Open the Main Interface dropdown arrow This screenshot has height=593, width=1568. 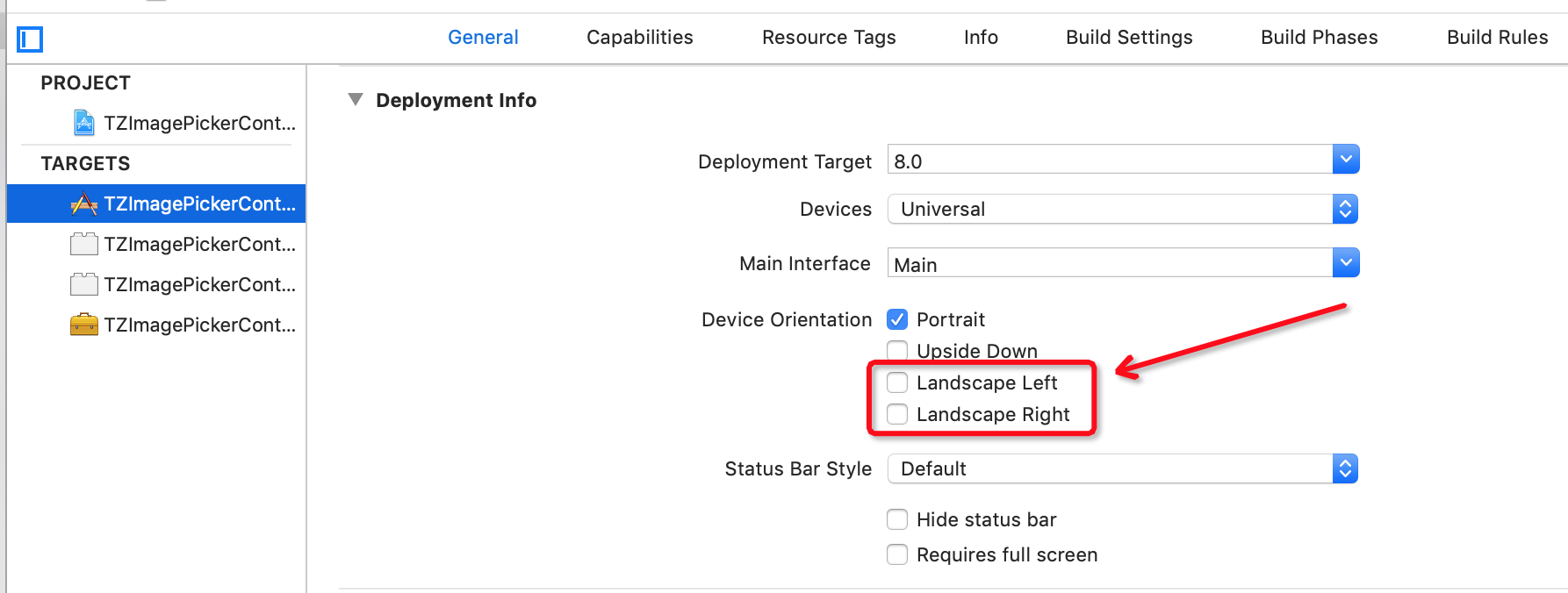(1346, 262)
